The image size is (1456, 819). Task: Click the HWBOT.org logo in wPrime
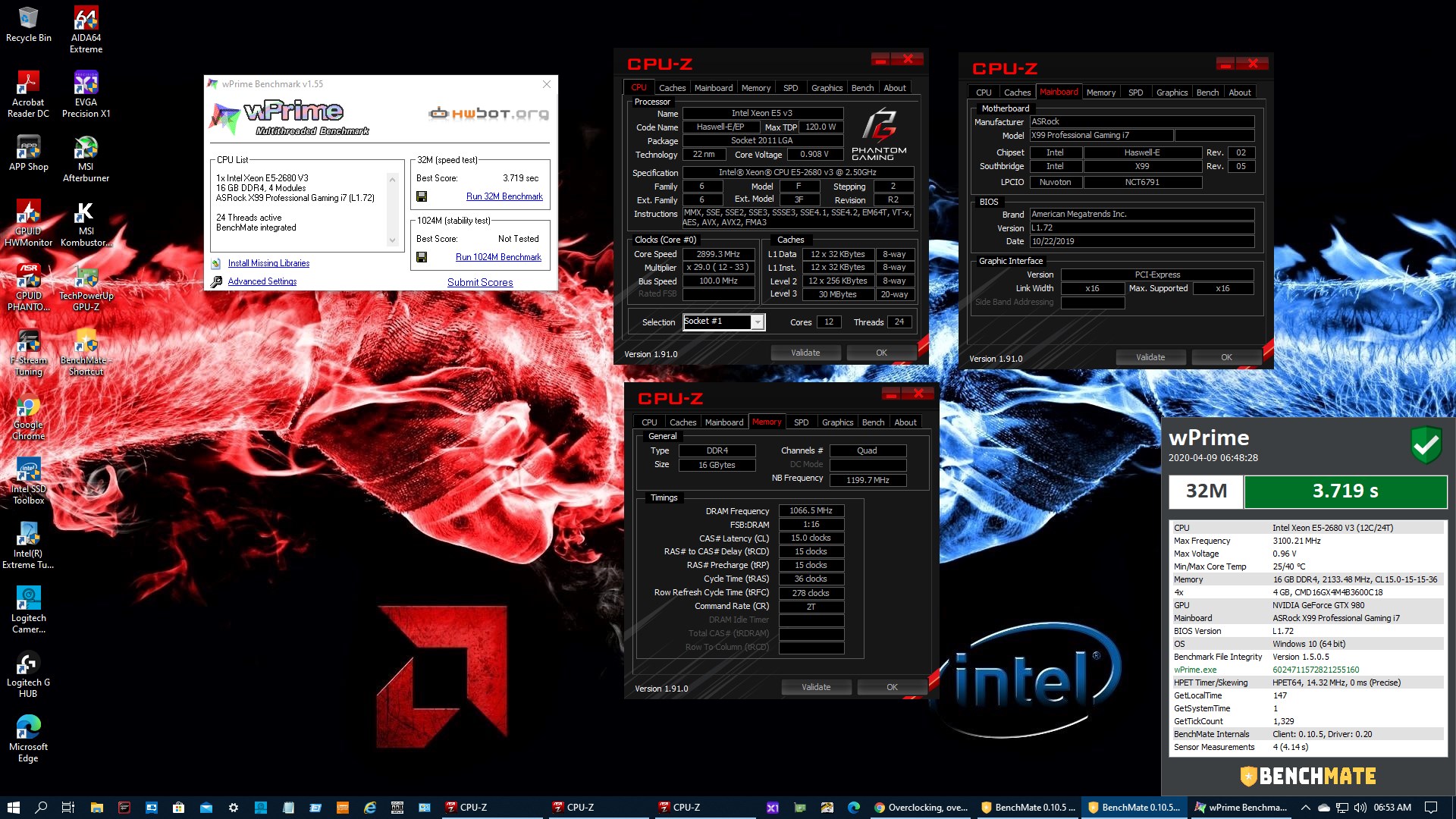pos(488,114)
